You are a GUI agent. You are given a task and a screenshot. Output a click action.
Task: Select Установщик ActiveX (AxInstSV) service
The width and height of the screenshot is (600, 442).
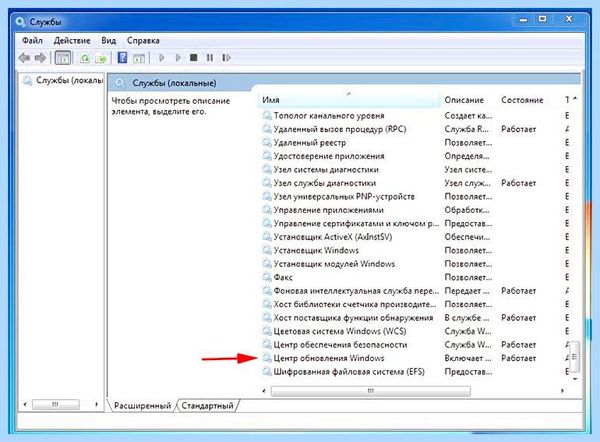[333, 236]
